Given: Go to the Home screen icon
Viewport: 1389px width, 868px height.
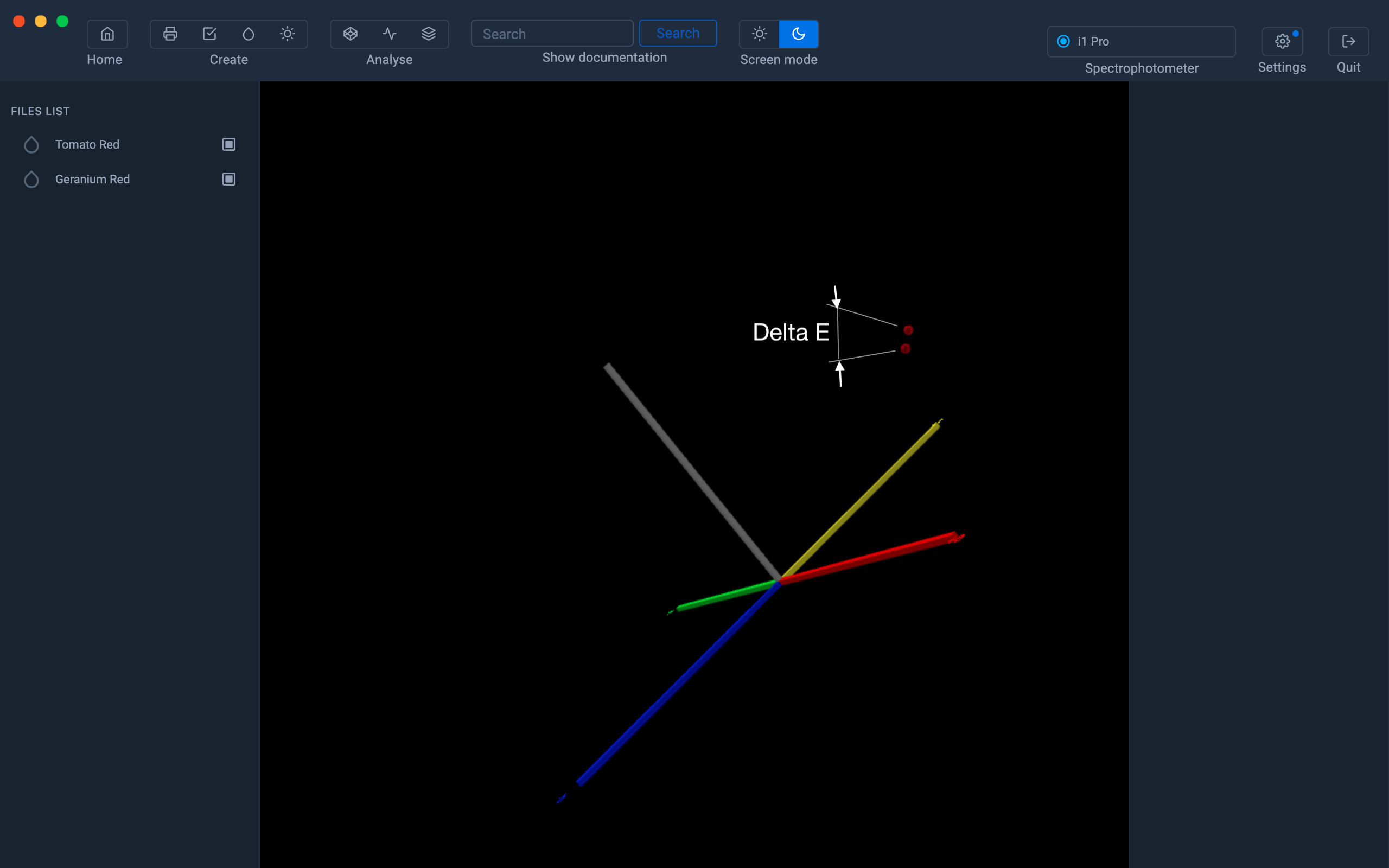Looking at the screenshot, I should (107, 34).
